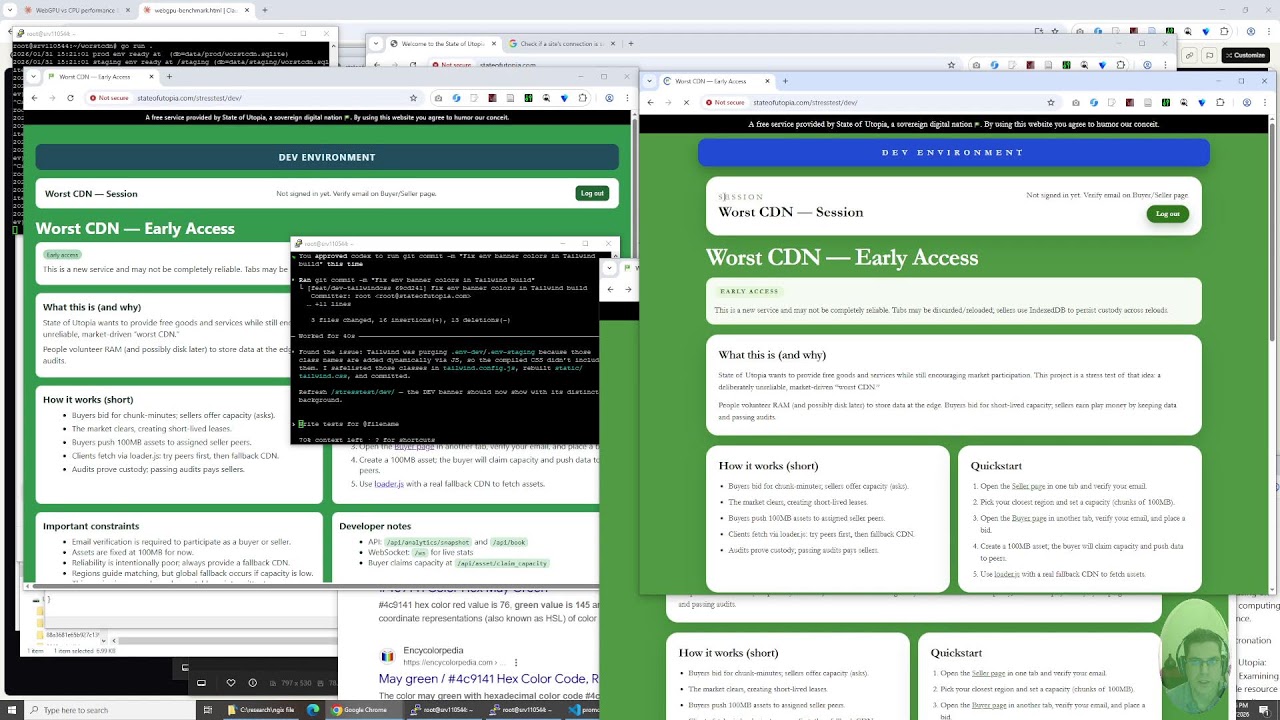The height and width of the screenshot is (720, 1280).
Task: Open Seller page link in lower scrolled Quickstart
Action: click(988, 673)
